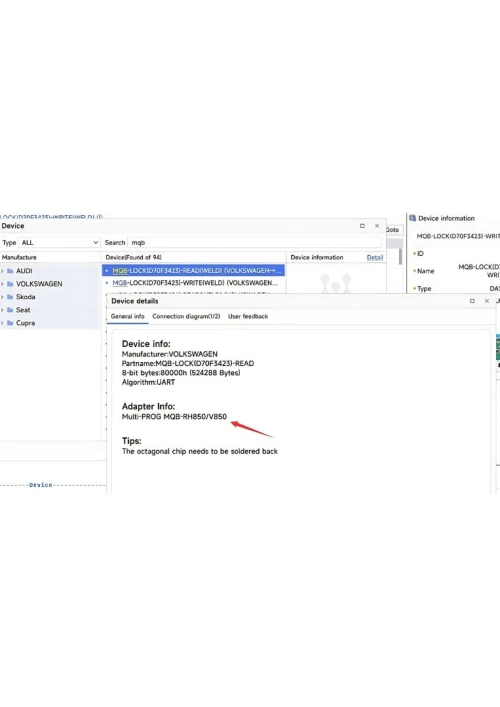Click the Search field containing mqb

255,243
